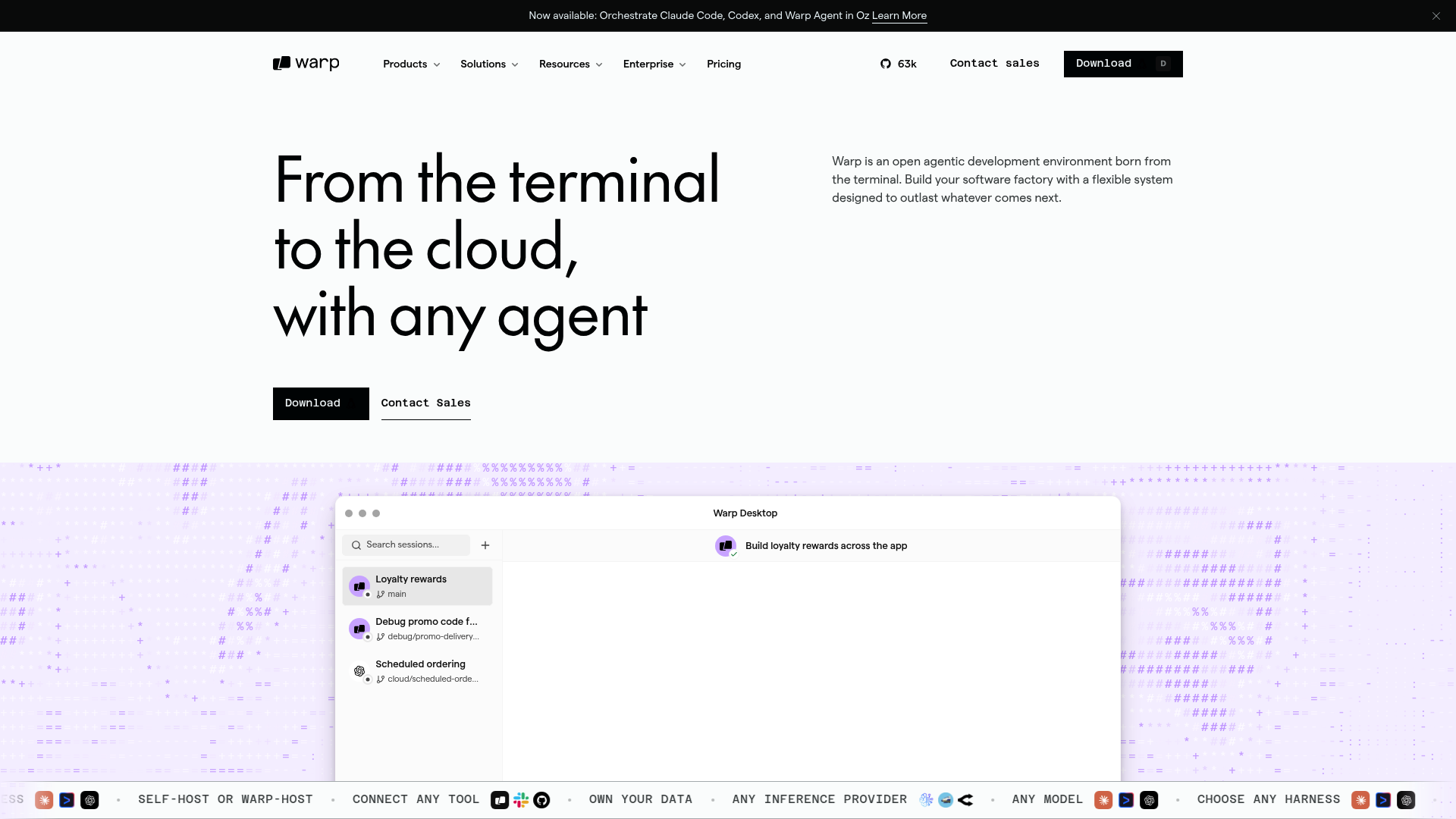The height and width of the screenshot is (819, 1456).
Task: Click the Warp logo in the header
Action: point(306,64)
